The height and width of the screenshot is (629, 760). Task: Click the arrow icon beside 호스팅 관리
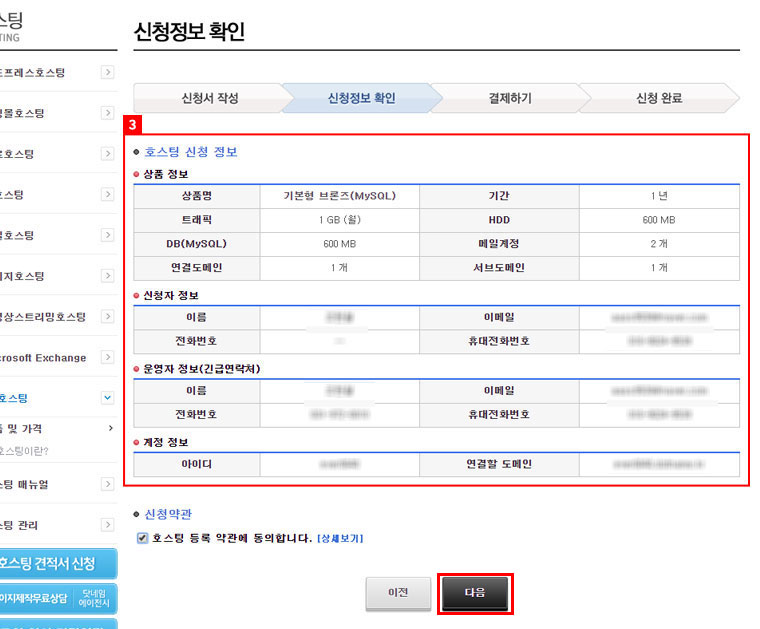pos(107,525)
